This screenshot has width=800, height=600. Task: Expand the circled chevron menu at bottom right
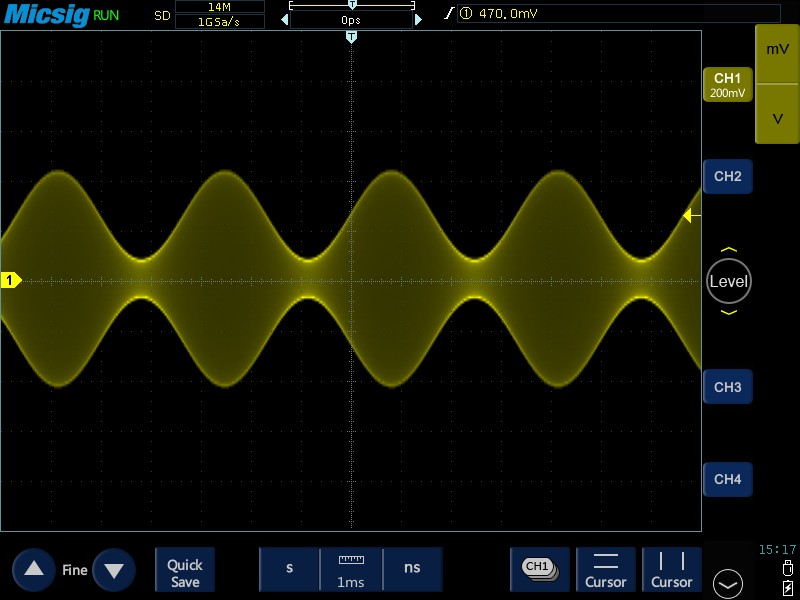[728, 583]
